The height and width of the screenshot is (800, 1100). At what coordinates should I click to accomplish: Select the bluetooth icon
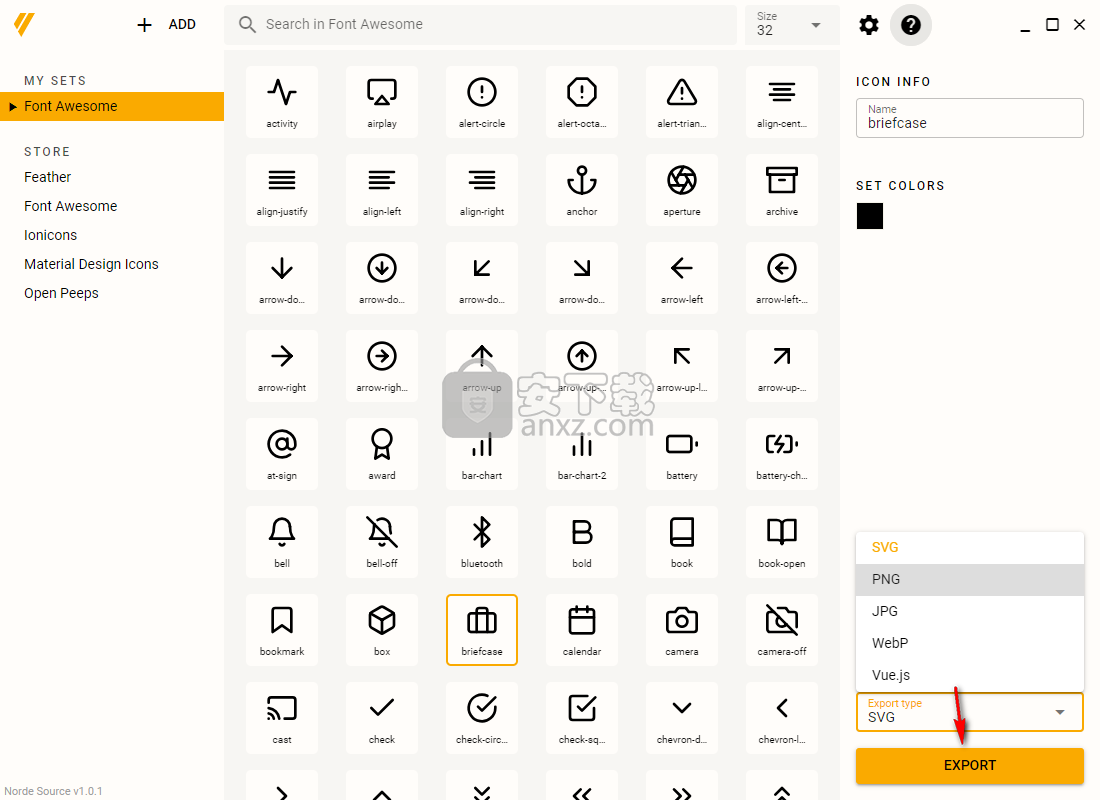(482, 542)
